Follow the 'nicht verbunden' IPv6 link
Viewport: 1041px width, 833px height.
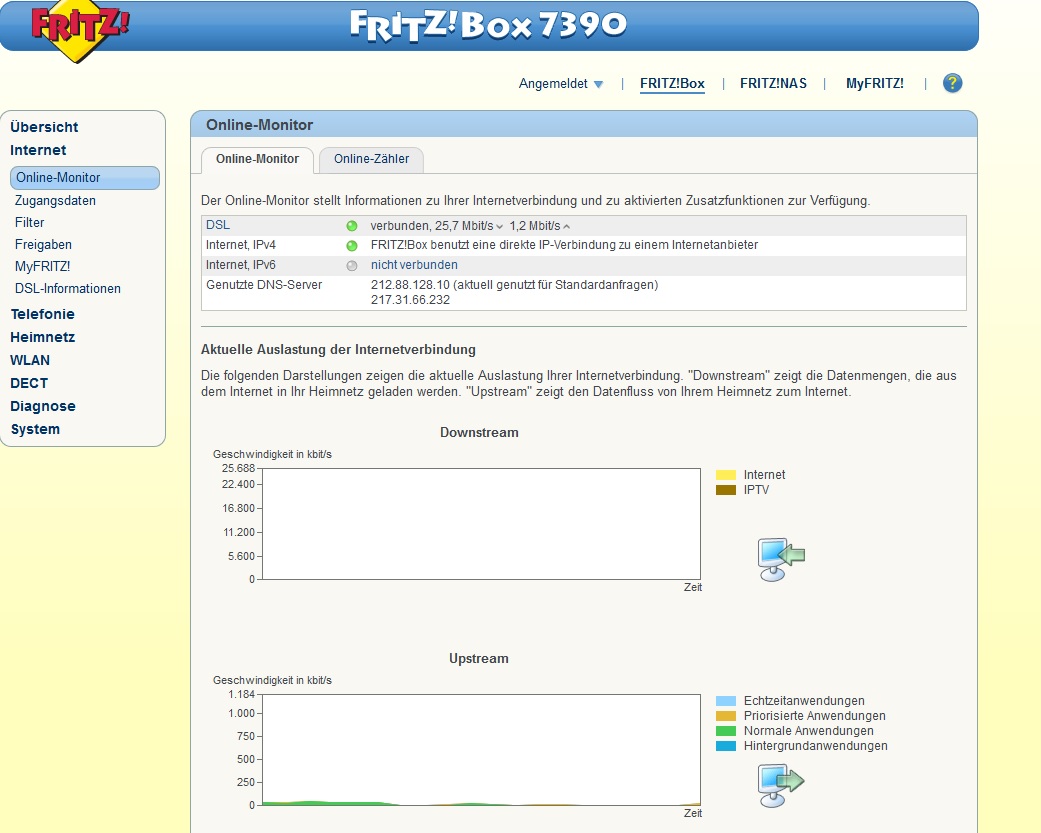point(414,265)
